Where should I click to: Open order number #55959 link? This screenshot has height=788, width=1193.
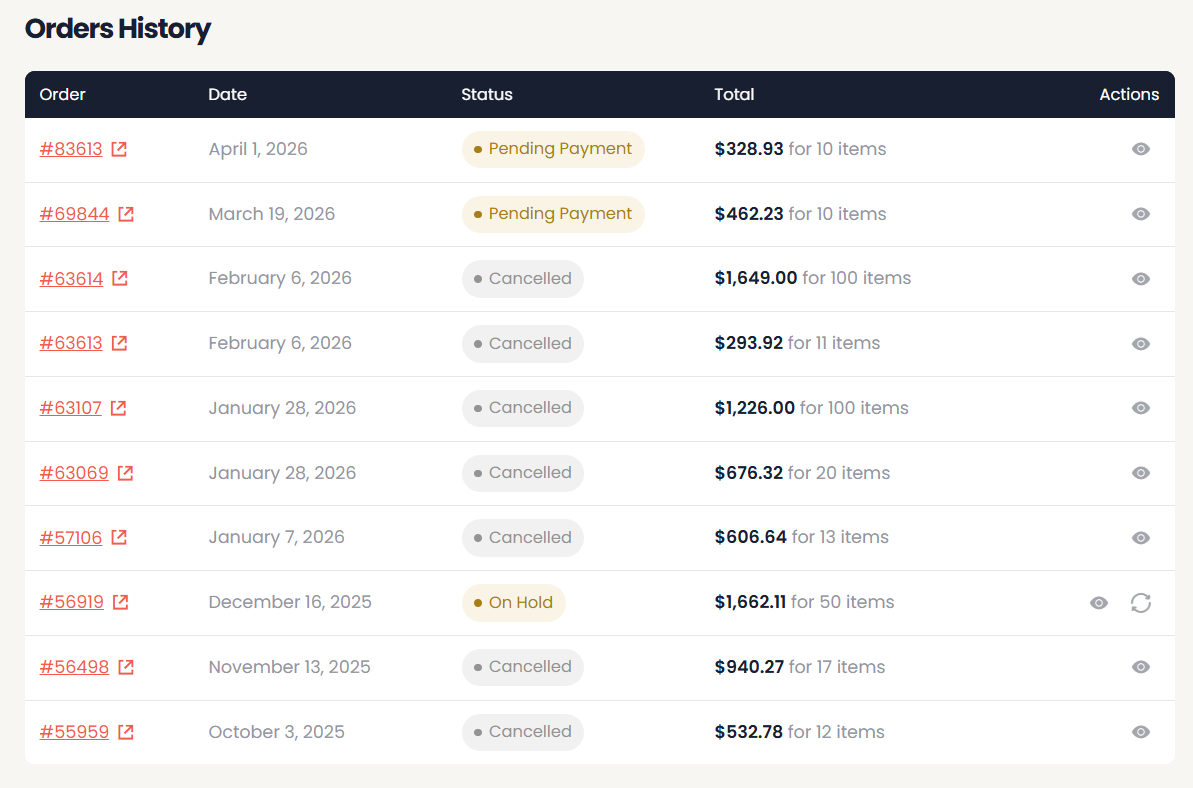pyautogui.click(x=75, y=732)
